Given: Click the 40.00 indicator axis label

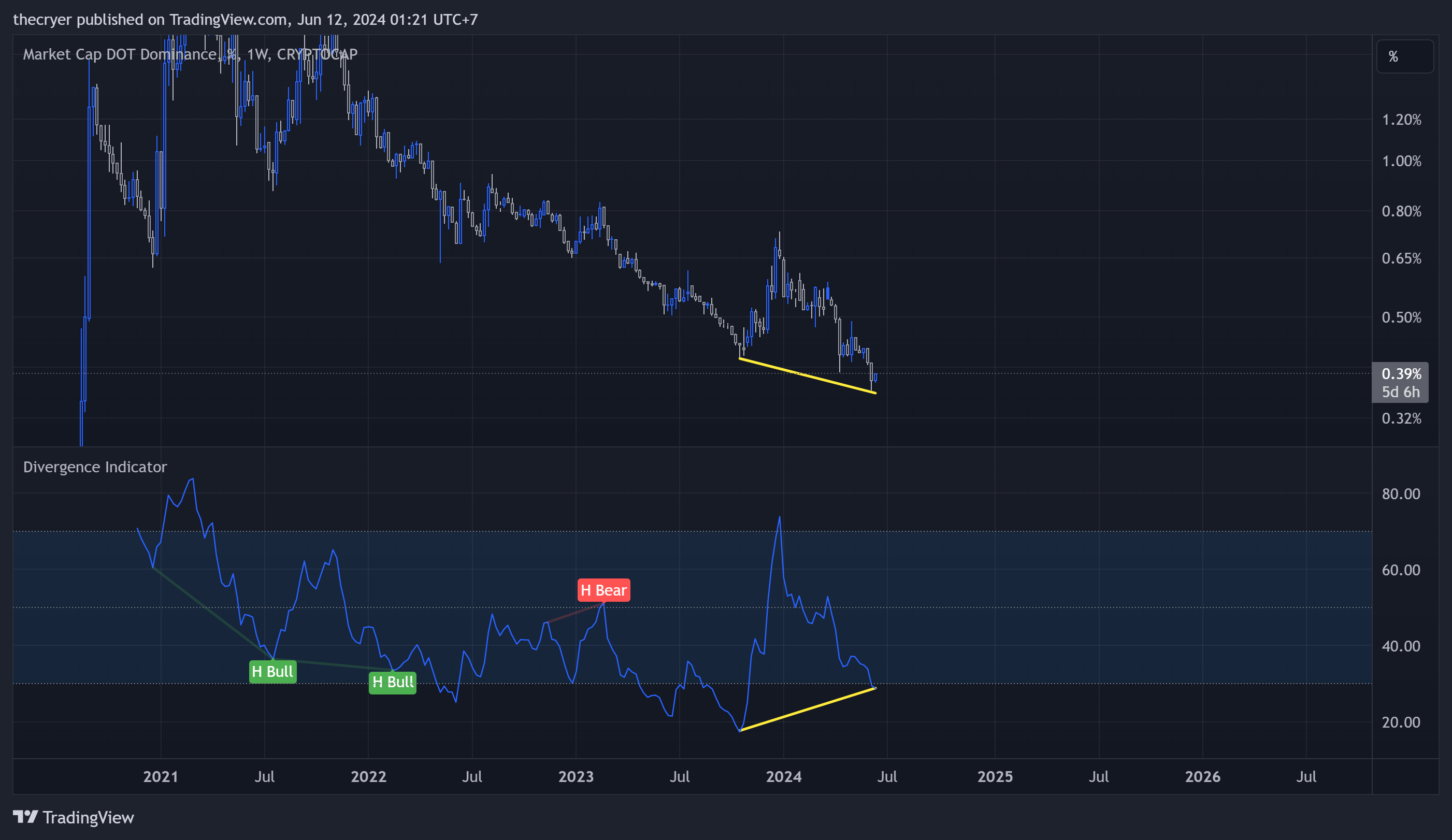Looking at the screenshot, I should (1401, 646).
